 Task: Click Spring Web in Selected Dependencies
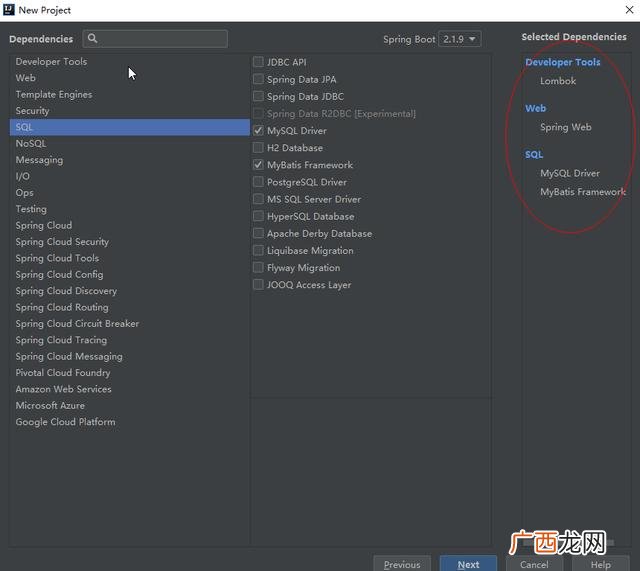[x=566, y=127]
